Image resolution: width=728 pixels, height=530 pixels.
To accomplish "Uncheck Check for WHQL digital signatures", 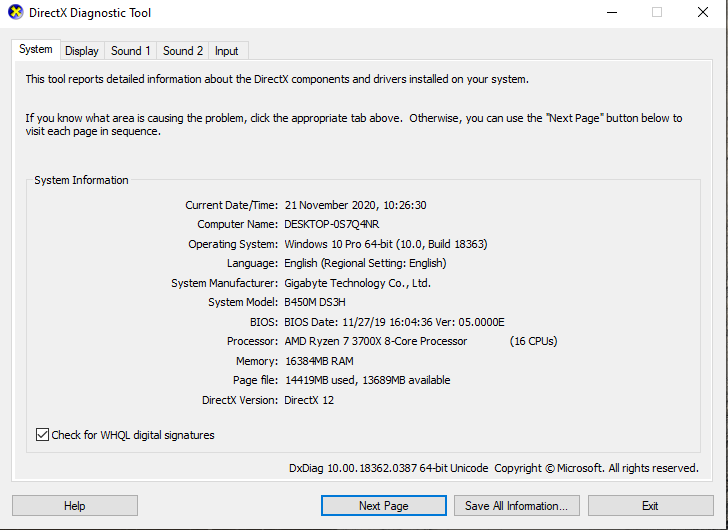I will (x=42, y=435).
